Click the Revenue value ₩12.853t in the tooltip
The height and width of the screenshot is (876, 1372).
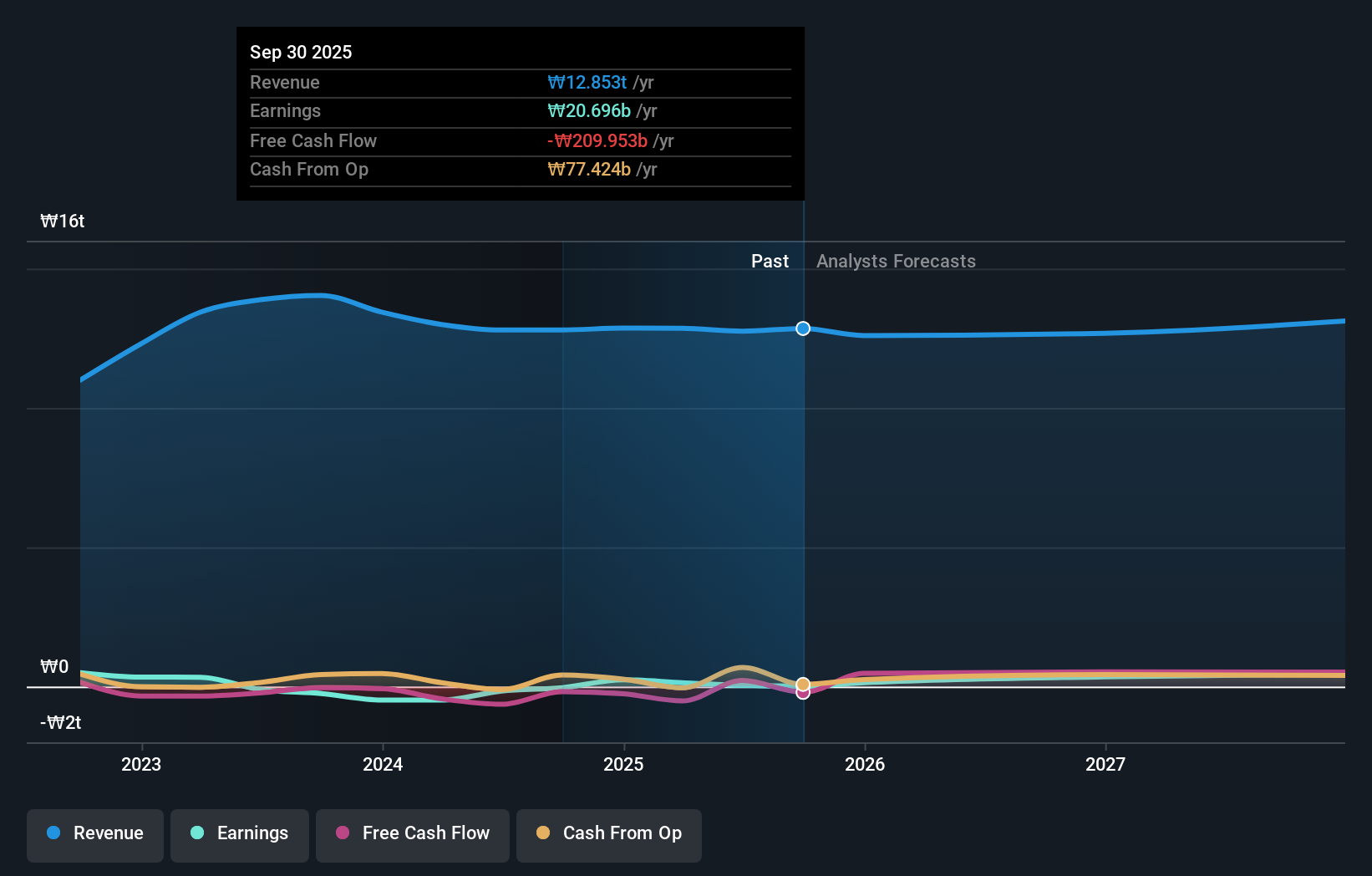(x=587, y=82)
